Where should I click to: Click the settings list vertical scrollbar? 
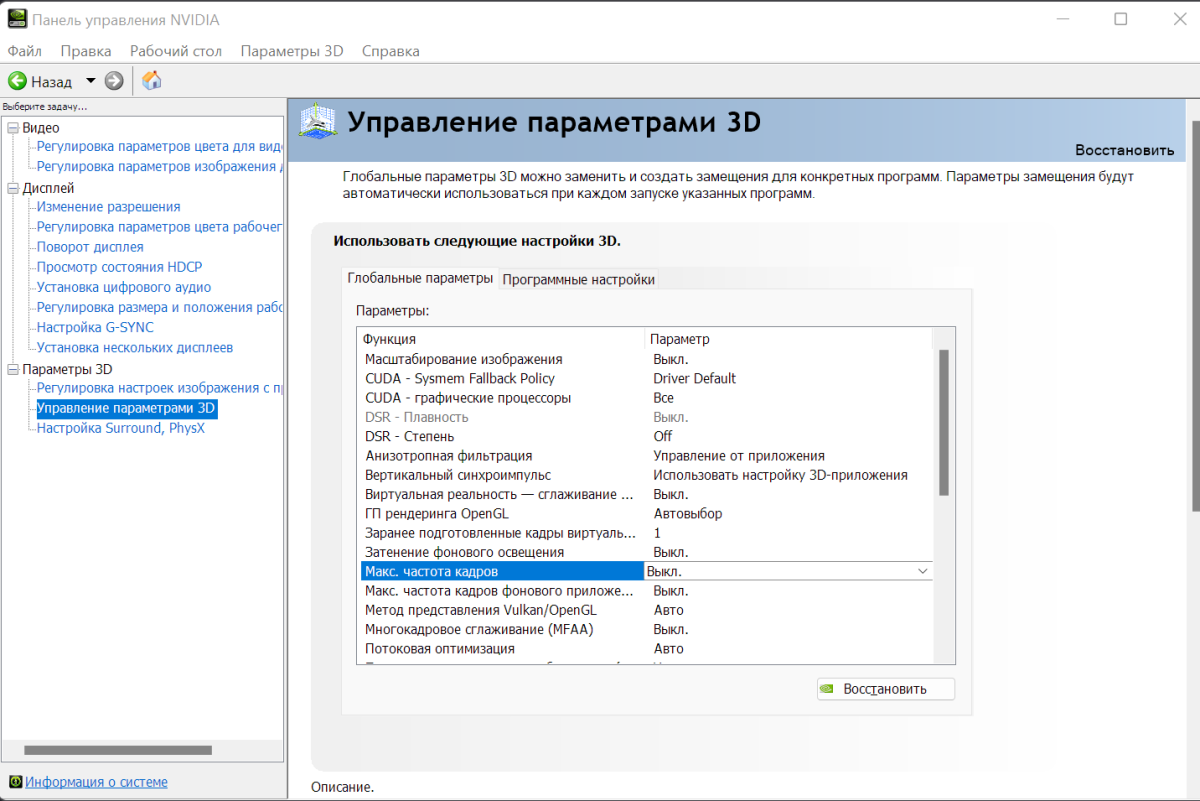click(x=943, y=422)
